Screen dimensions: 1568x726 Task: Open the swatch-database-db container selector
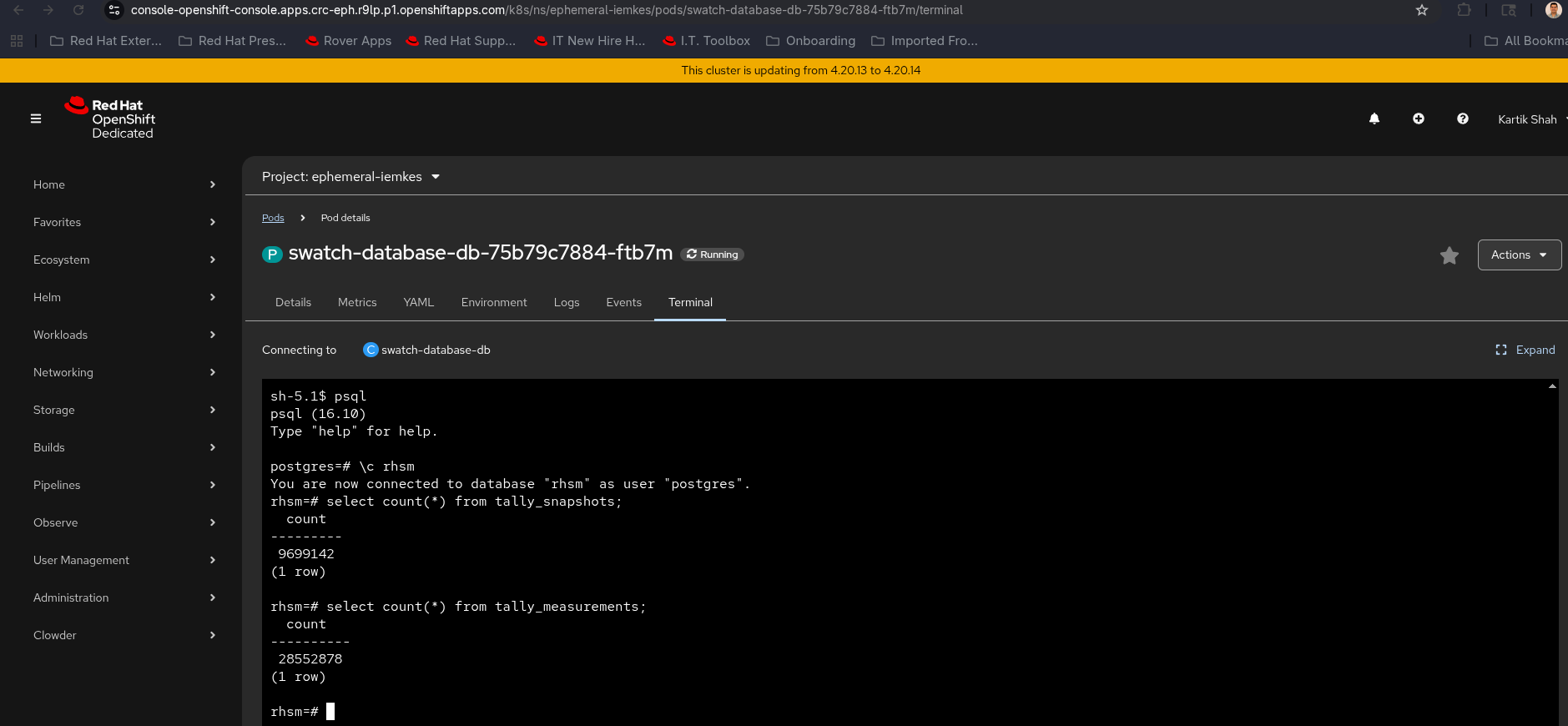coord(426,350)
